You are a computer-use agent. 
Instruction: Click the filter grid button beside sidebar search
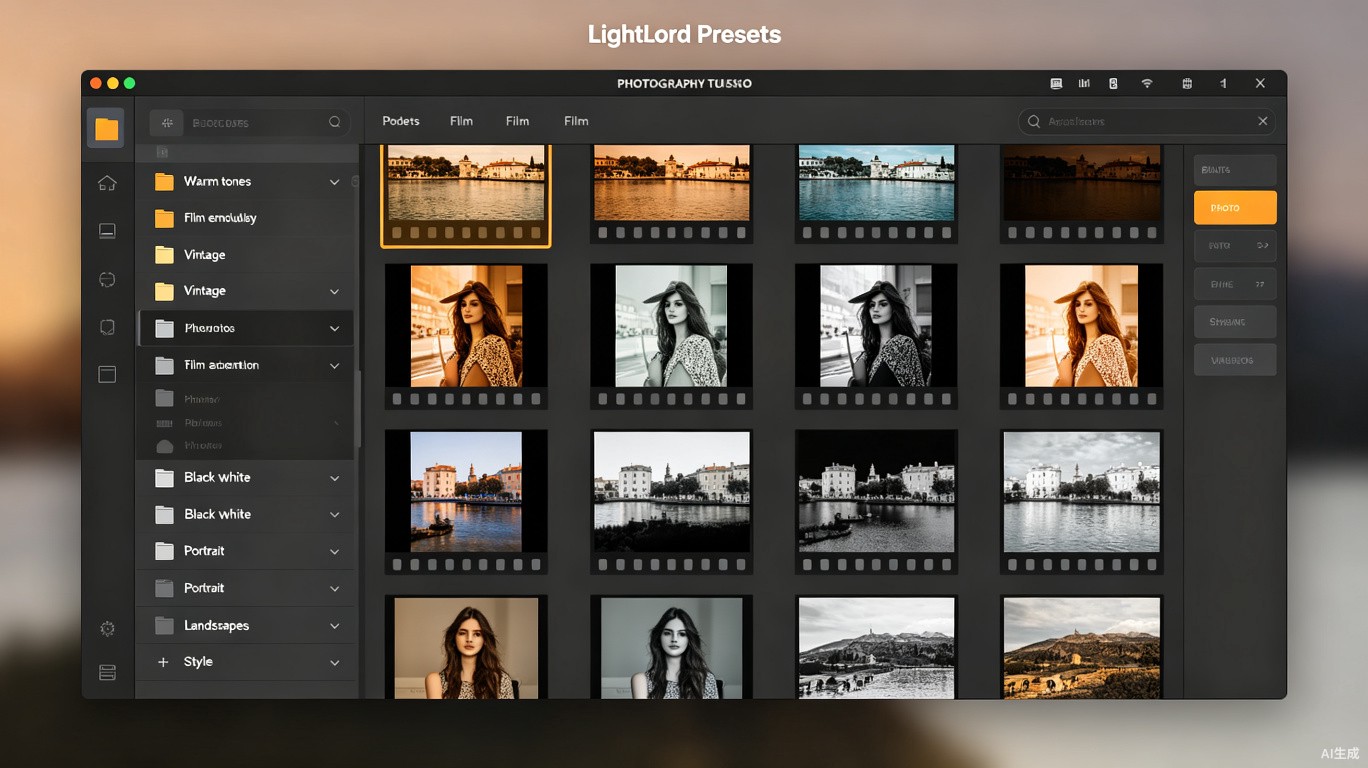pos(167,122)
